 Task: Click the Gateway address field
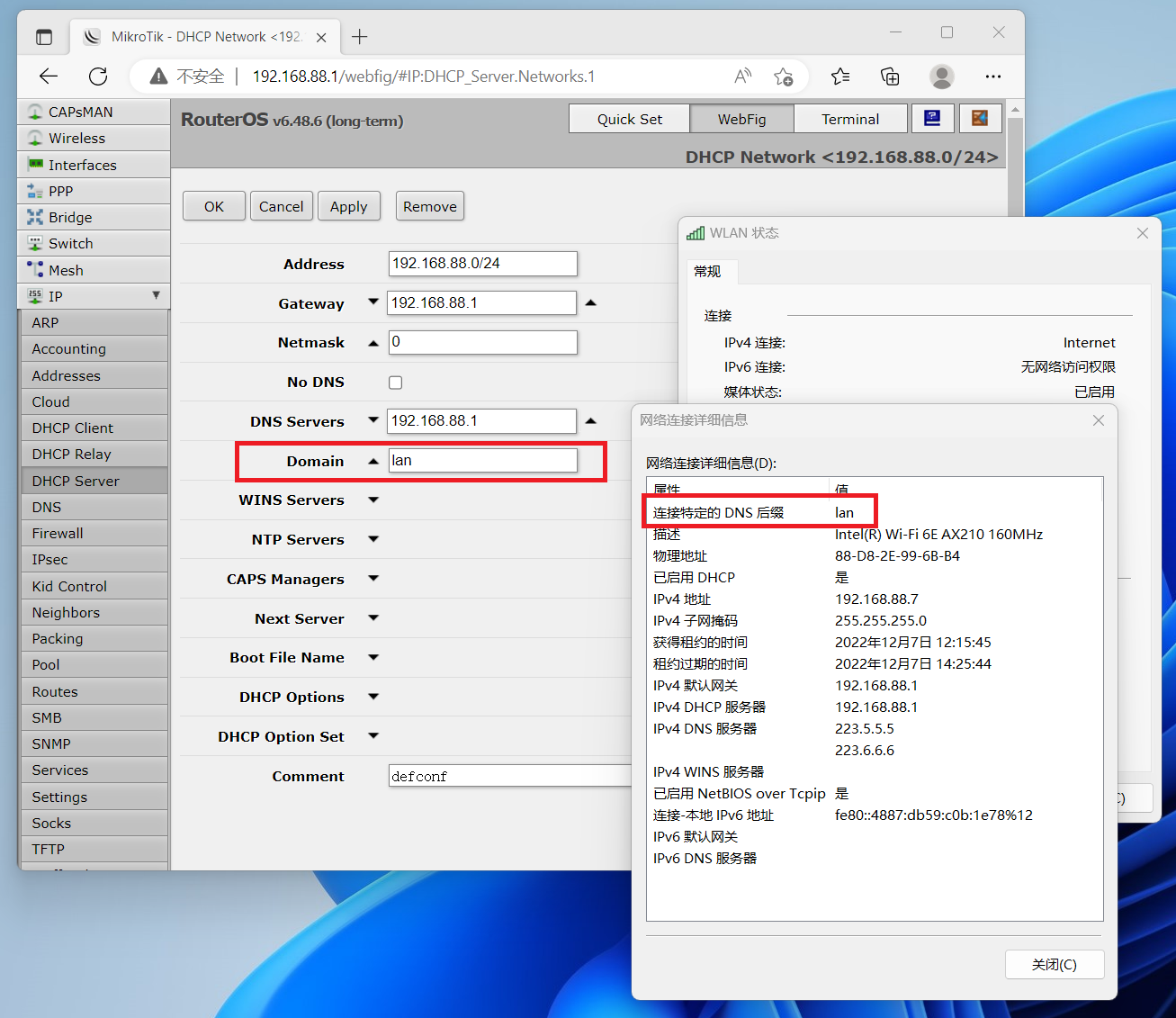point(481,303)
